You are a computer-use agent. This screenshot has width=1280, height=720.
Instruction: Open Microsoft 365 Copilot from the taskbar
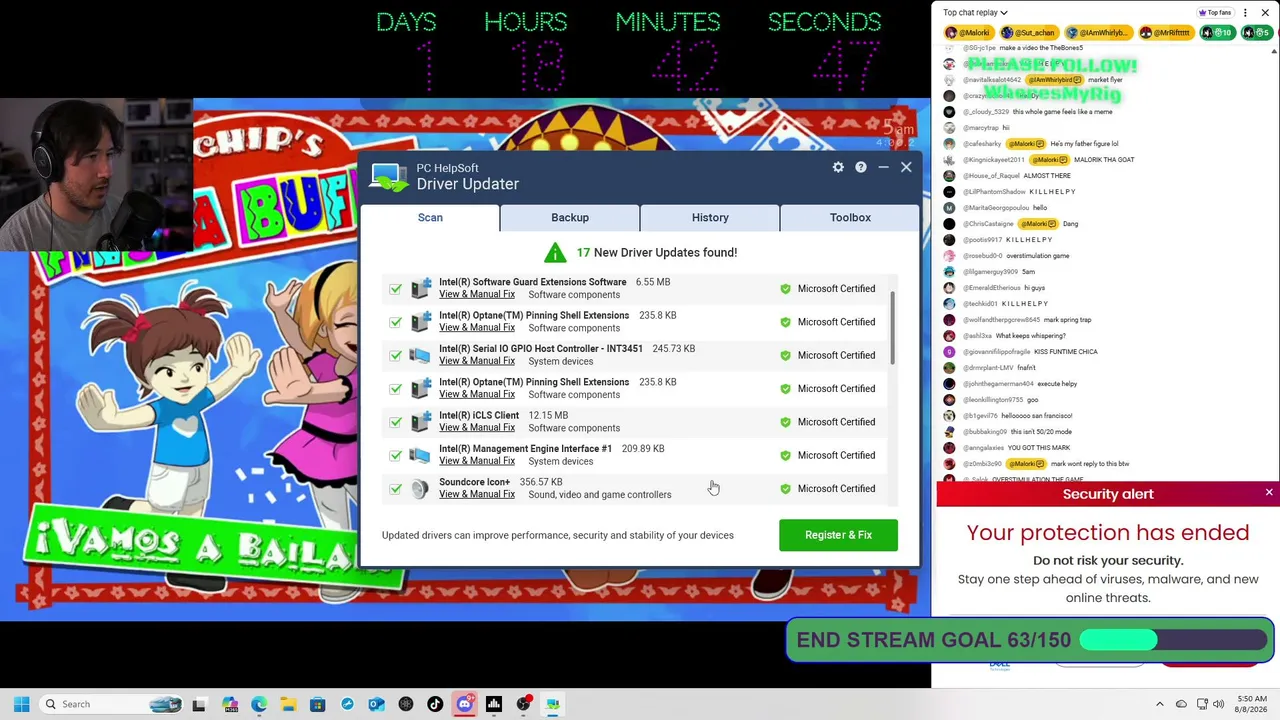pos(230,704)
